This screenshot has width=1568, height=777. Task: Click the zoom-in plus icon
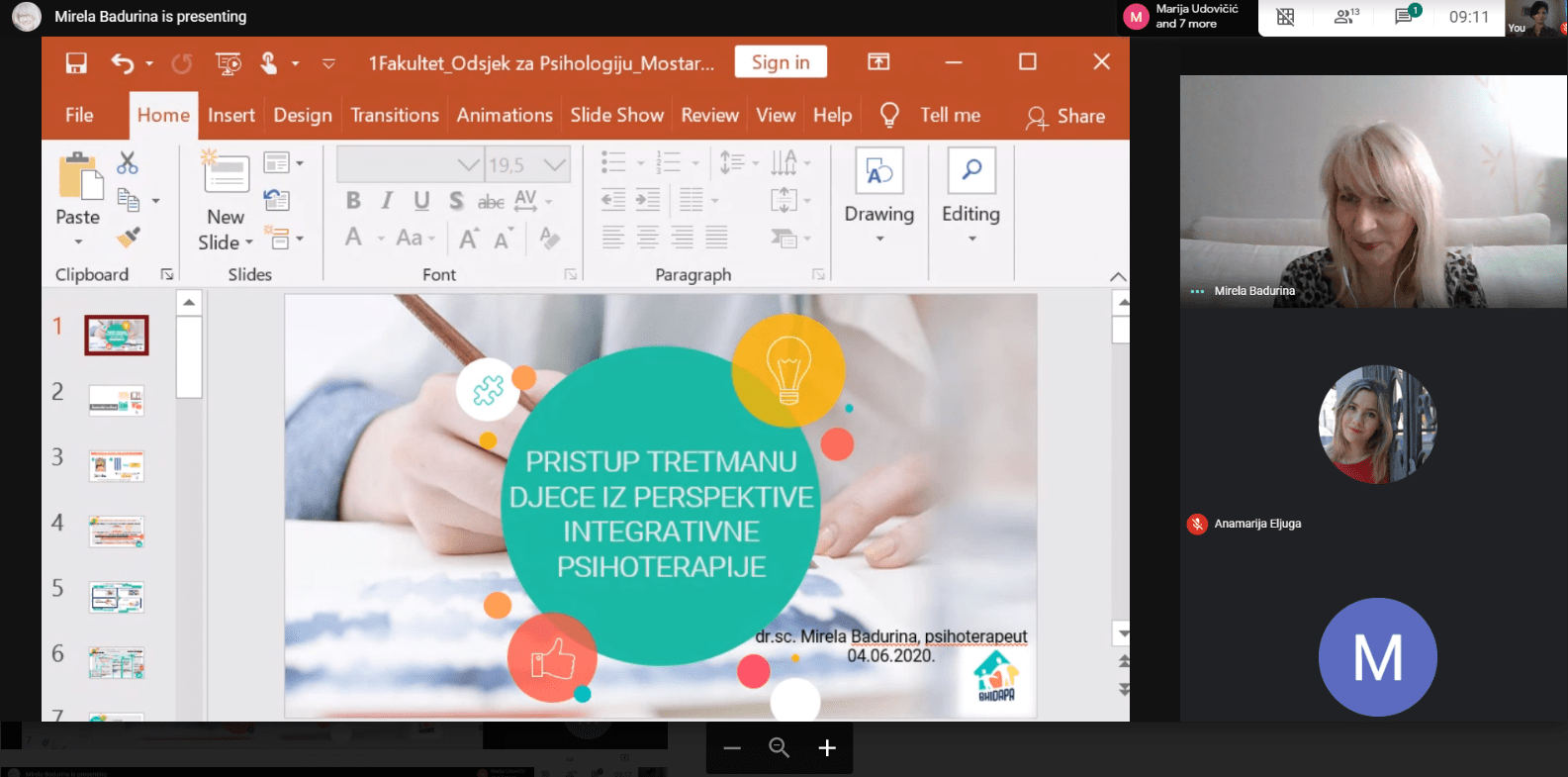(x=827, y=748)
